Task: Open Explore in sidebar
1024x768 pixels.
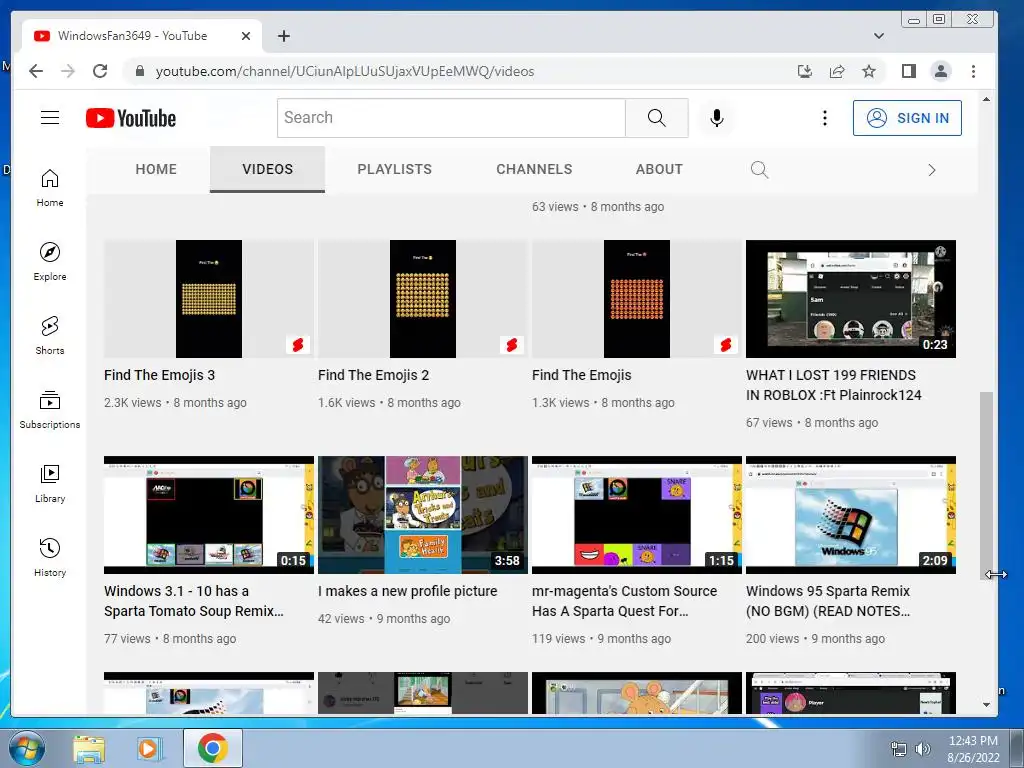Action: [50, 261]
